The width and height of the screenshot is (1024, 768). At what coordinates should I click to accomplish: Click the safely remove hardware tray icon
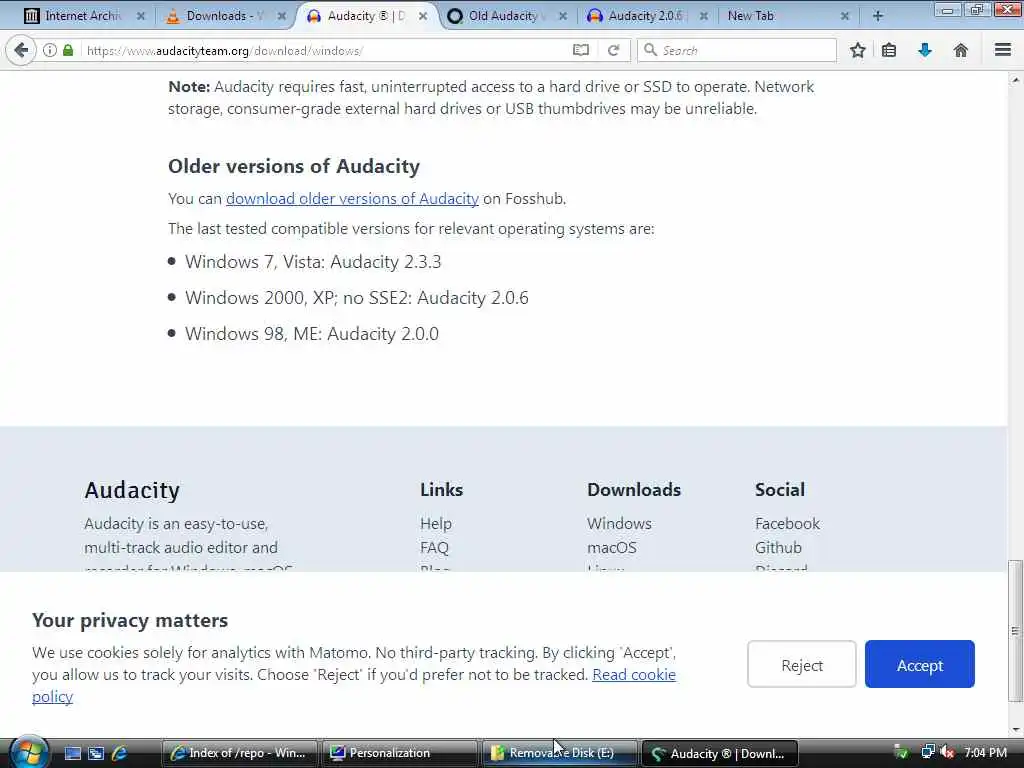pyautogui.click(x=901, y=752)
